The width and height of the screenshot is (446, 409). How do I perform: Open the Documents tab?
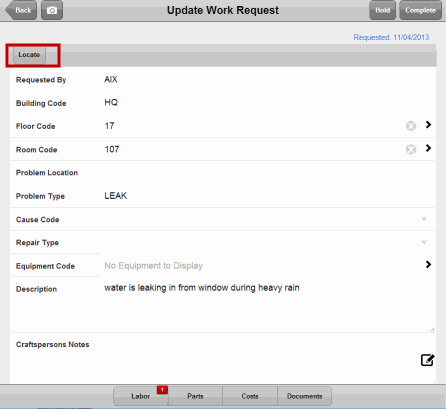305,396
